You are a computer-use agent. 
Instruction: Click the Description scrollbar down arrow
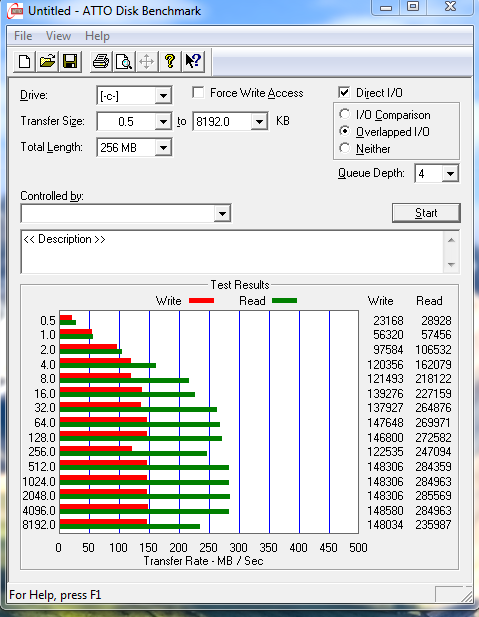451,264
